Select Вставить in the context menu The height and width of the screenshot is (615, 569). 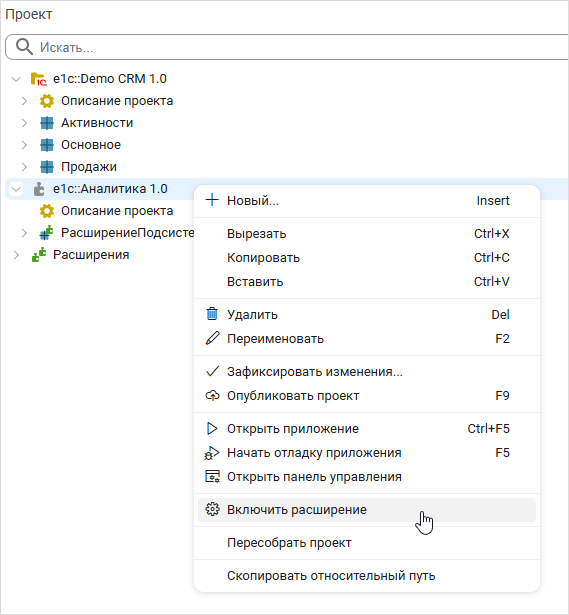pyautogui.click(x=367, y=282)
